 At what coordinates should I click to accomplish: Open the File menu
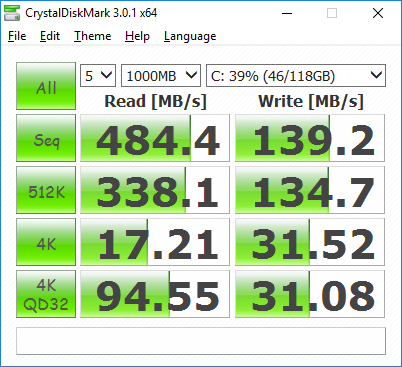coord(17,36)
